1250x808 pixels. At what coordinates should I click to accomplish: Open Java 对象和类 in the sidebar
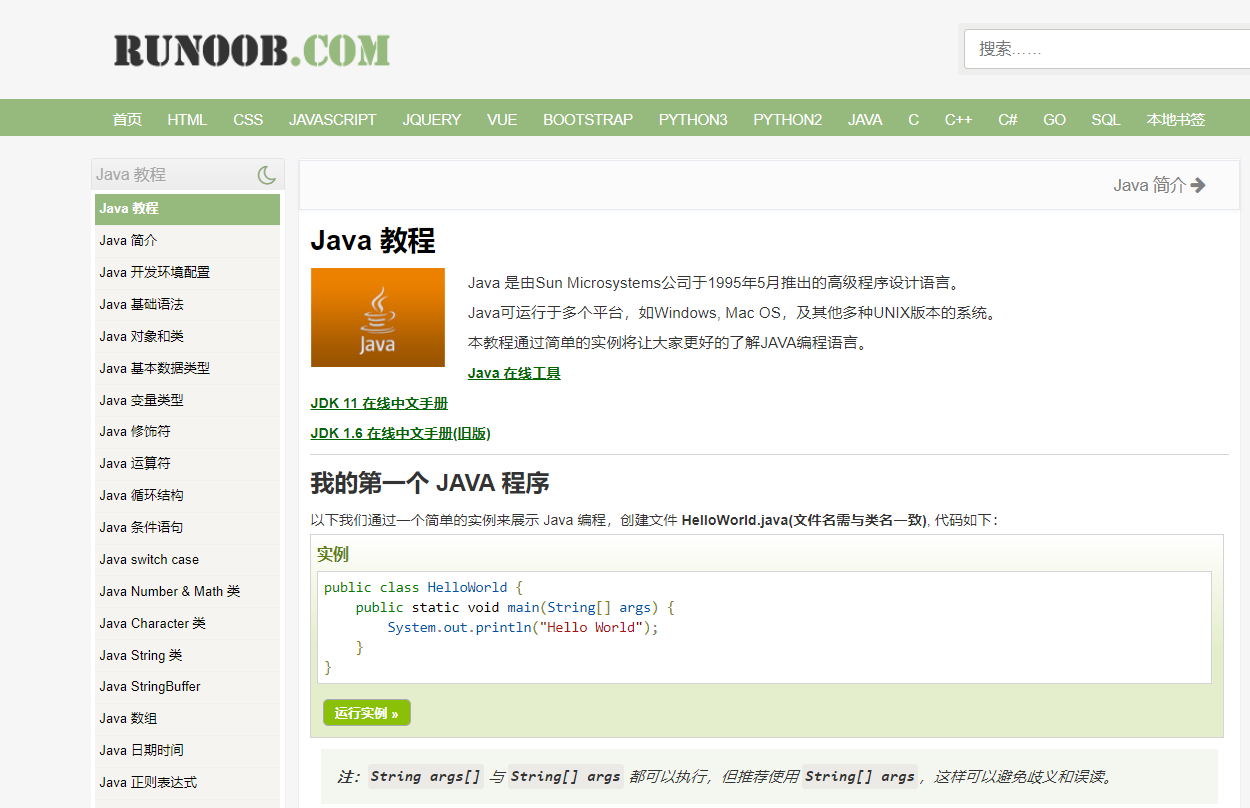click(187, 337)
